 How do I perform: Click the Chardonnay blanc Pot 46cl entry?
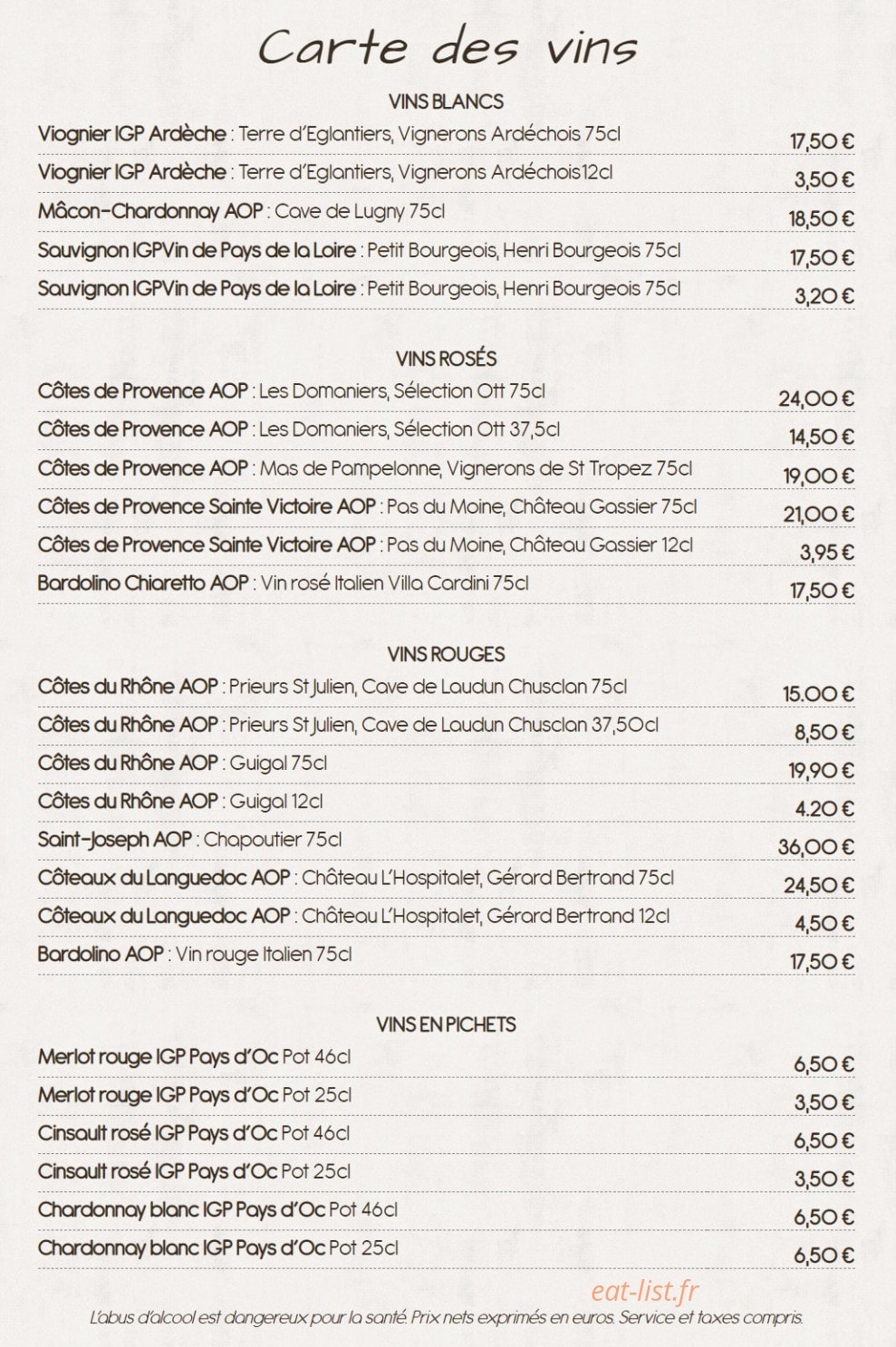pyautogui.click(x=217, y=1209)
